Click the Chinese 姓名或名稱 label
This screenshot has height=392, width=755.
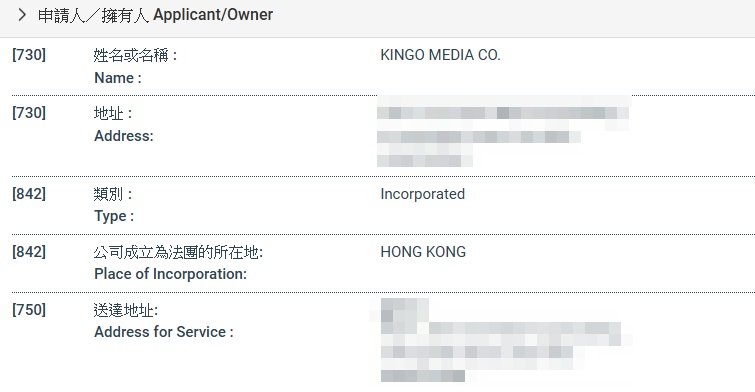tap(135, 55)
